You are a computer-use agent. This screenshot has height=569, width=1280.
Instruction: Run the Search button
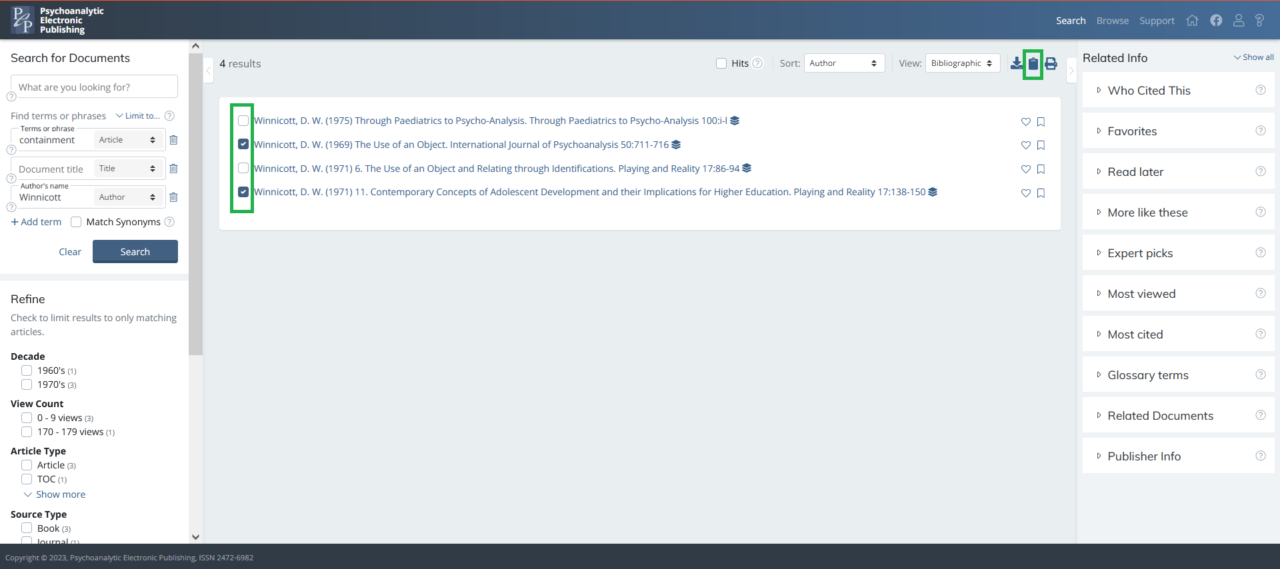click(x=135, y=252)
